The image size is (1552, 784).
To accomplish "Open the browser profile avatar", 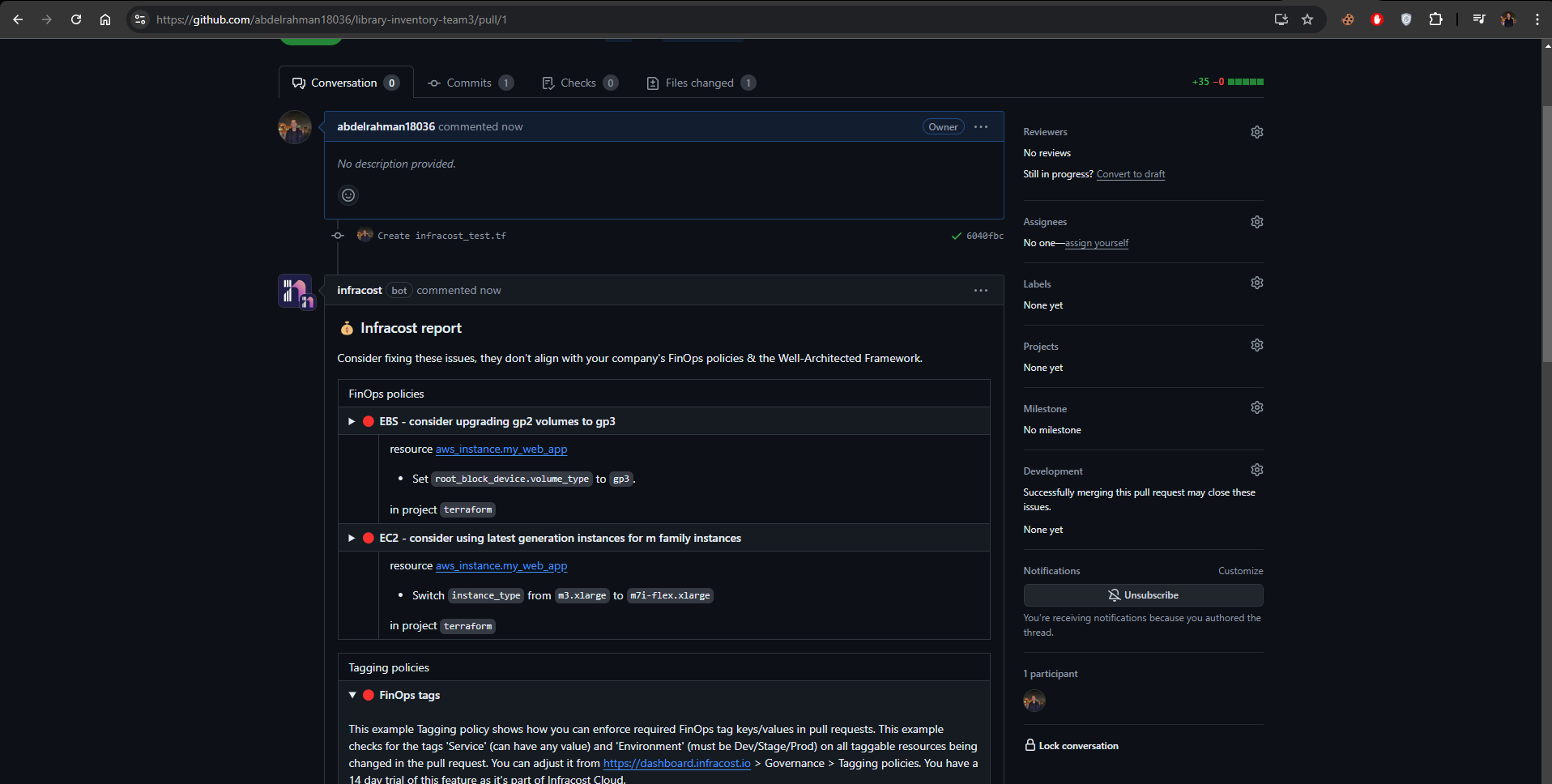I will coord(1507,19).
